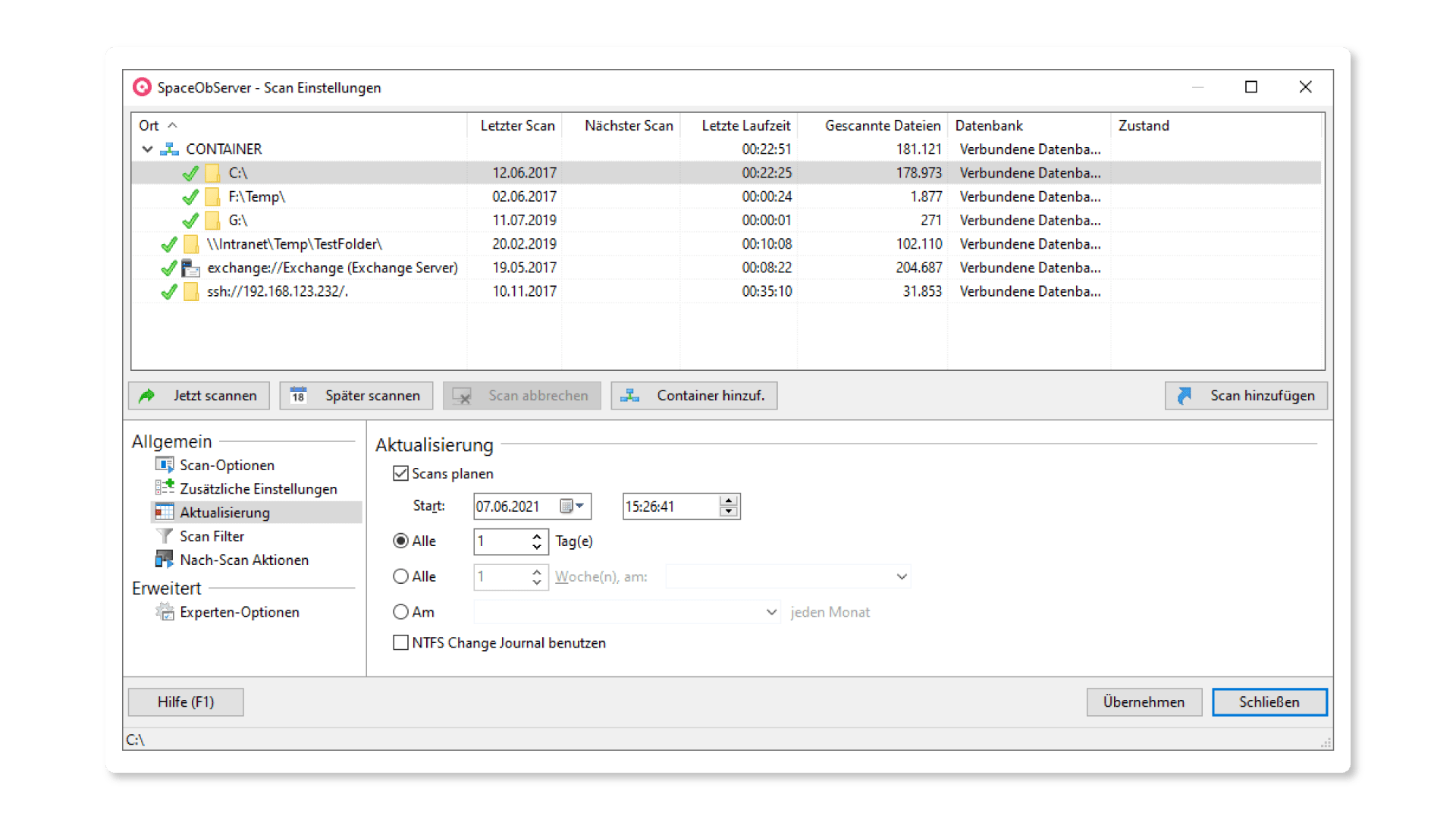Click blue arrow icon on Scan hinzufügen

[1185, 395]
